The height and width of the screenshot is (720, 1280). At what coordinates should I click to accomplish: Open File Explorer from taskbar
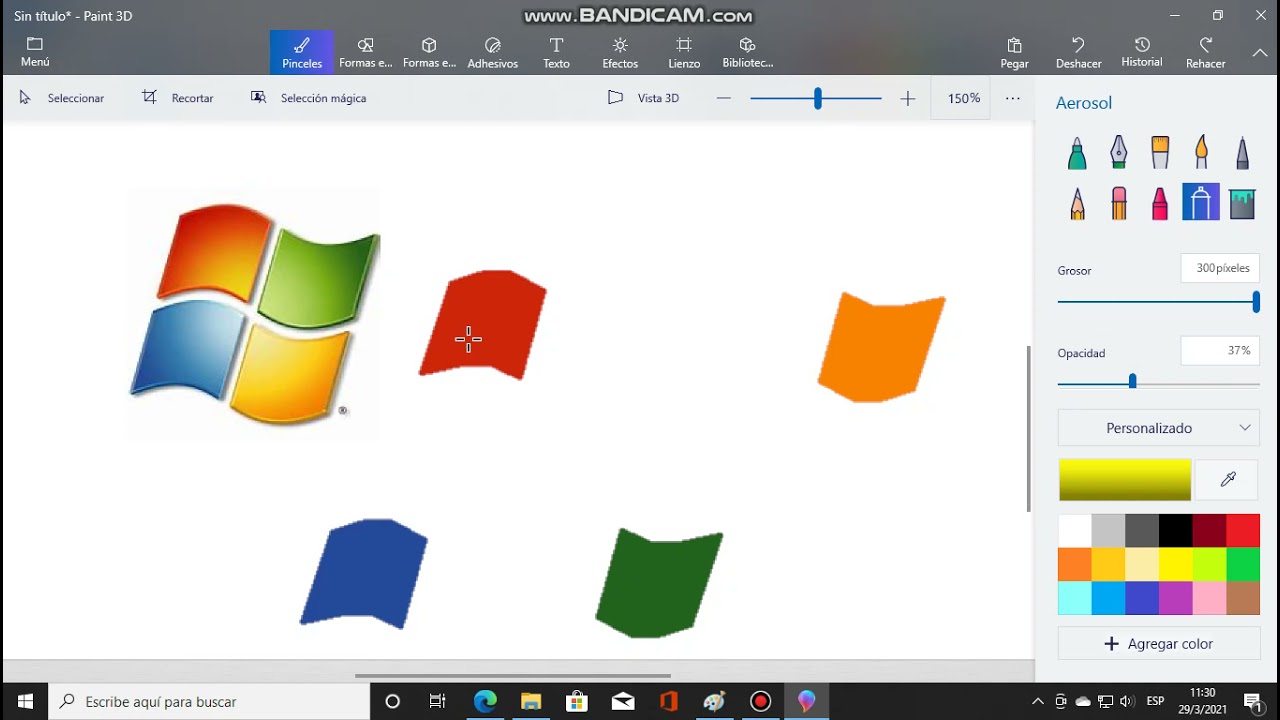click(x=531, y=702)
